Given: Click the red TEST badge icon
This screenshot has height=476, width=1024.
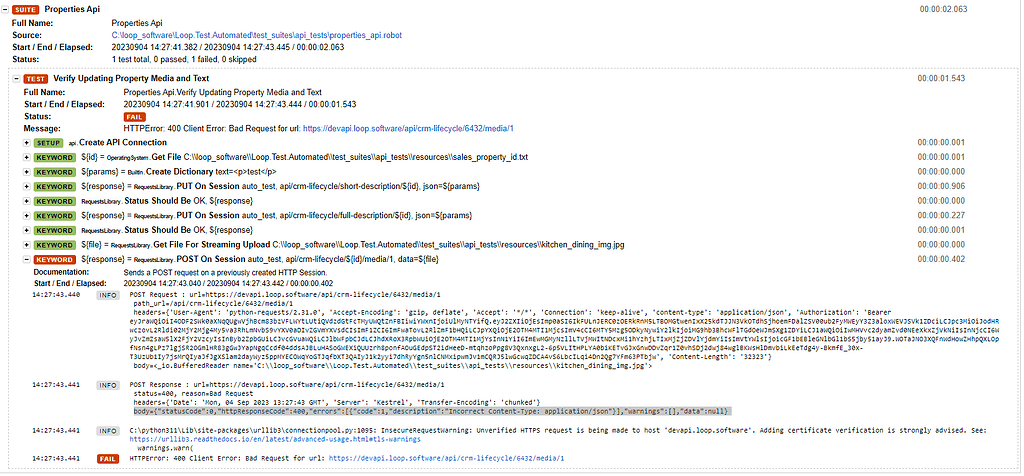Looking at the screenshot, I should [x=36, y=78].
